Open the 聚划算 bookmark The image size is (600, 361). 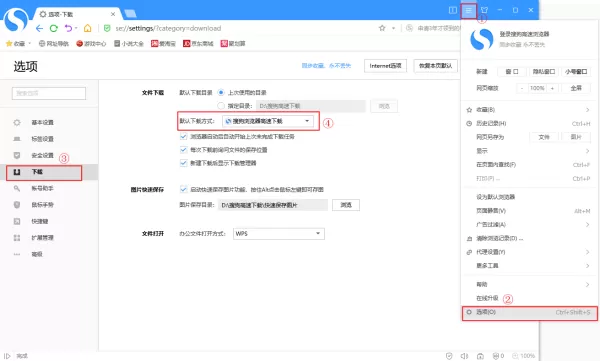(x=233, y=44)
